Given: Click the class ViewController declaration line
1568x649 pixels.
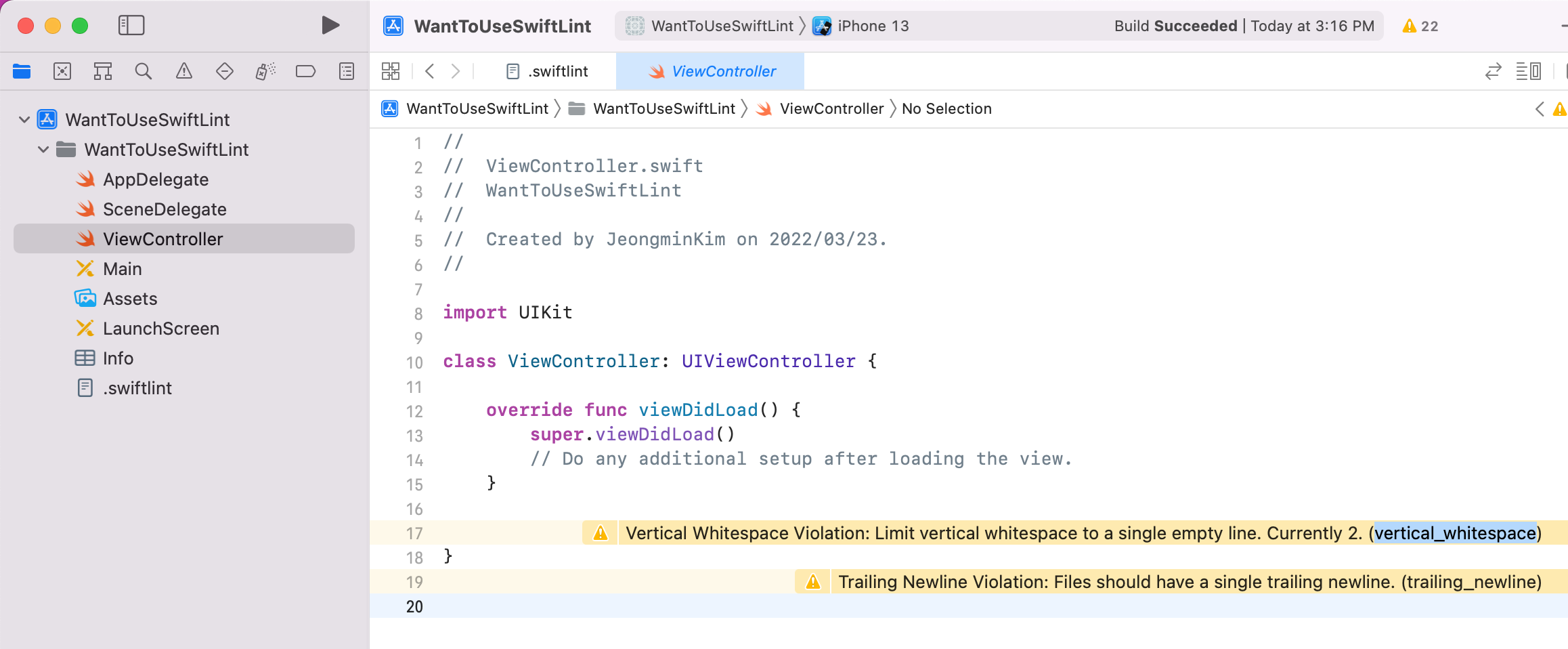Looking at the screenshot, I should pos(660,361).
